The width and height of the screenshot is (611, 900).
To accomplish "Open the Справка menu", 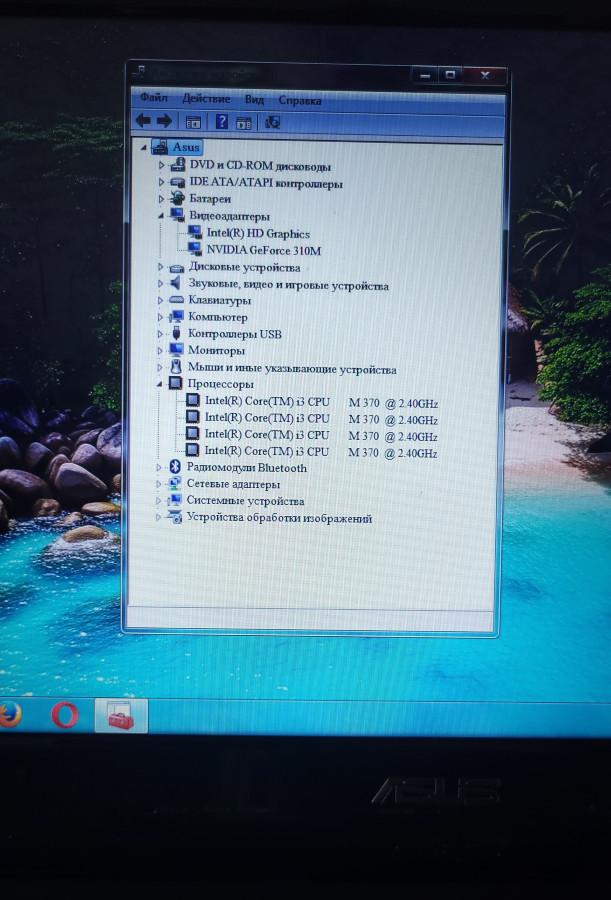I will [300, 100].
